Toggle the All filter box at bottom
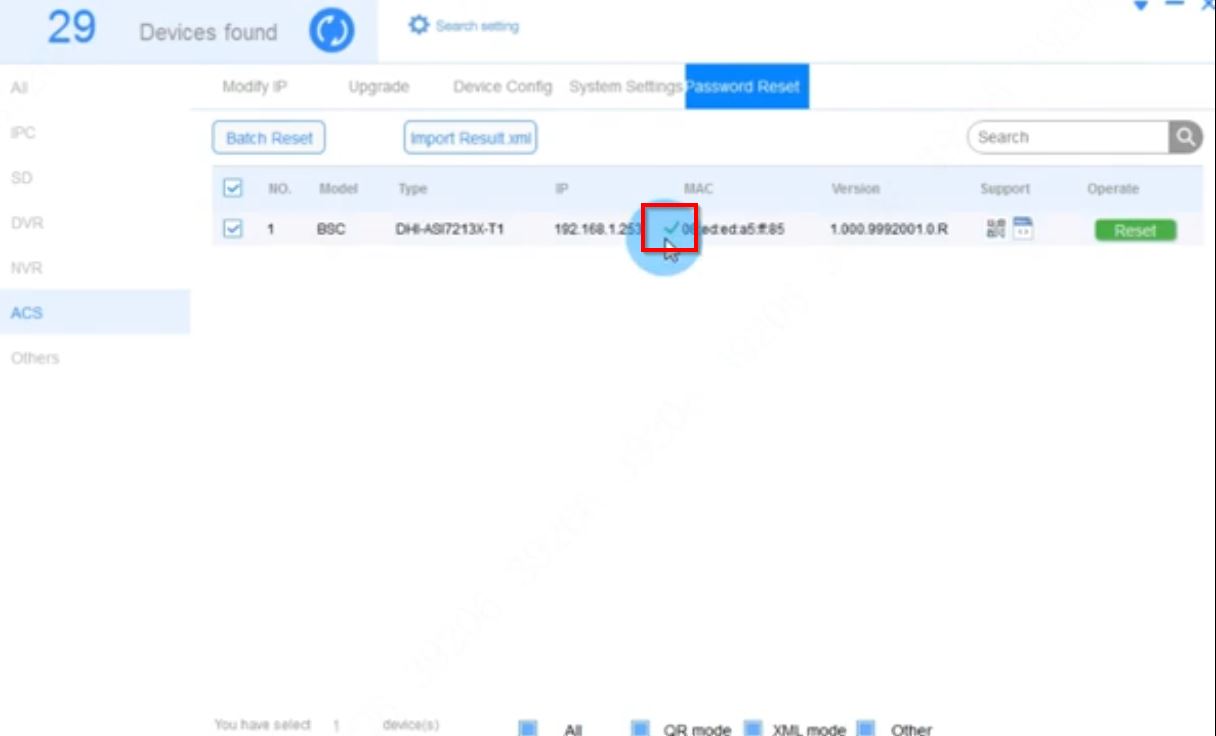 (529, 729)
